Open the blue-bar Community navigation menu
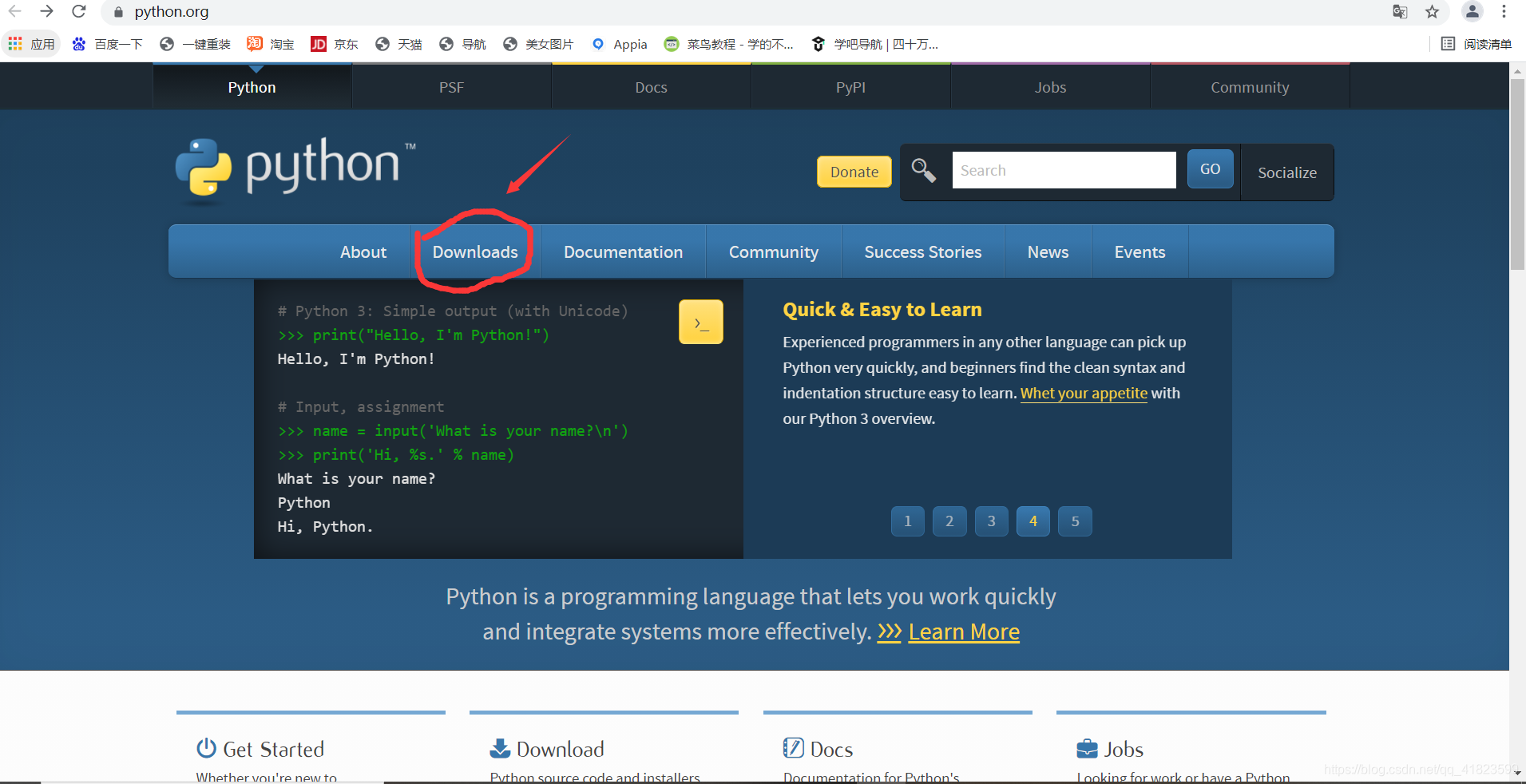The height and width of the screenshot is (784, 1526). point(773,251)
